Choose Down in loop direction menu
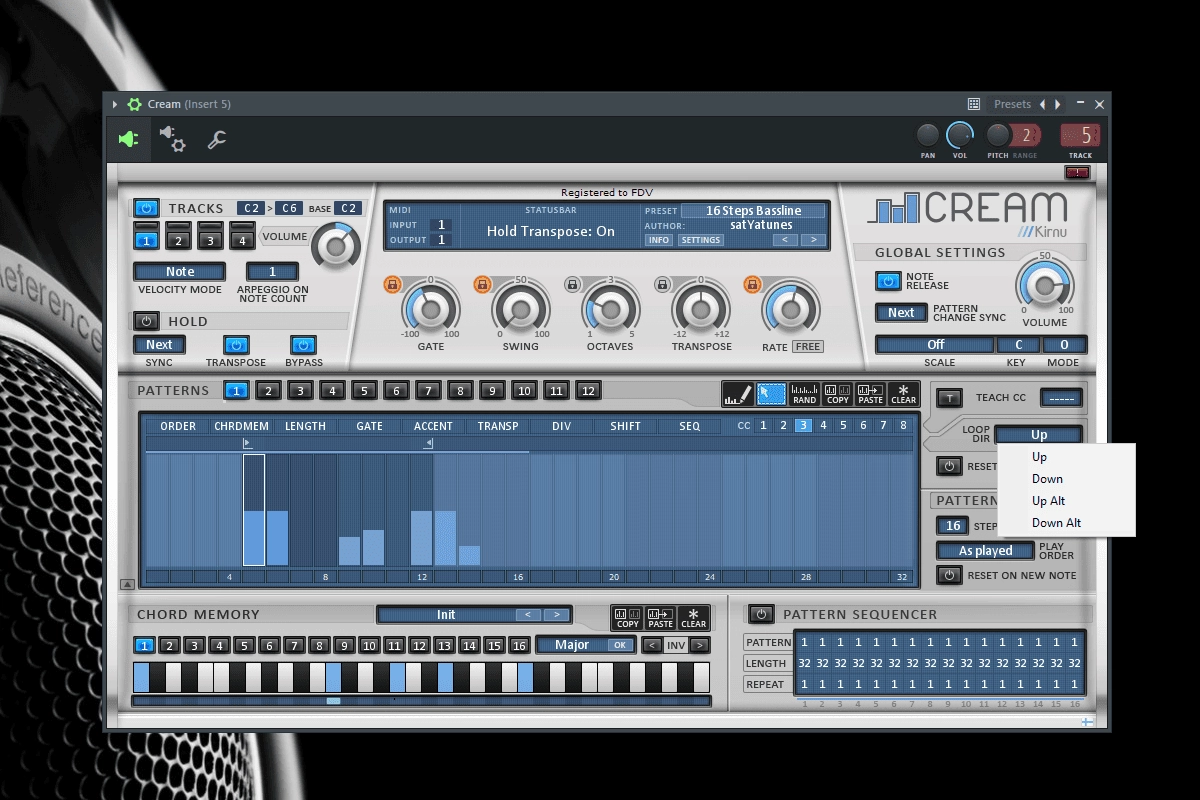This screenshot has height=800, width=1200. click(x=1047, y=479)
